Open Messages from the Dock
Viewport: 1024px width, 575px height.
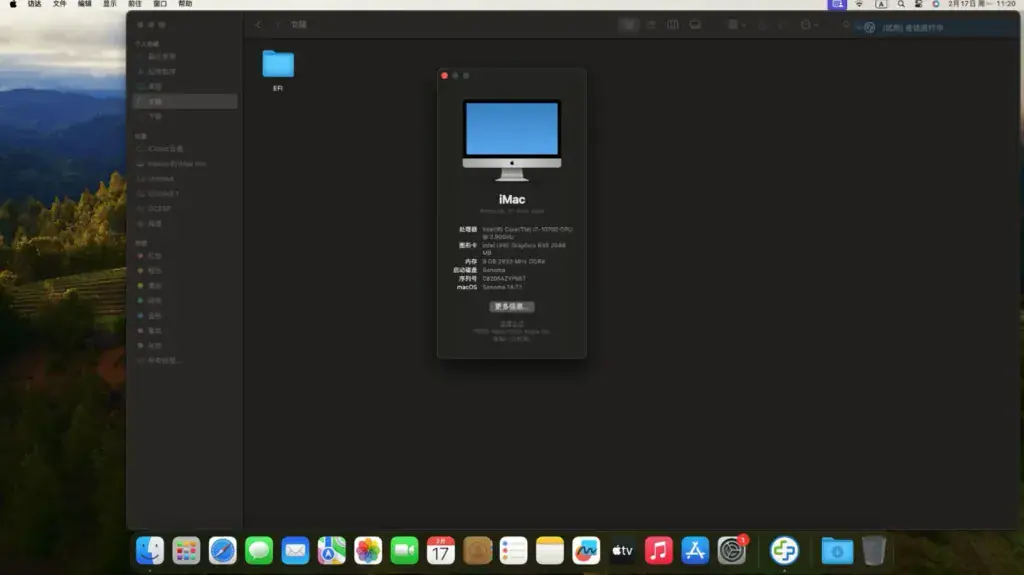coord(259,550)
